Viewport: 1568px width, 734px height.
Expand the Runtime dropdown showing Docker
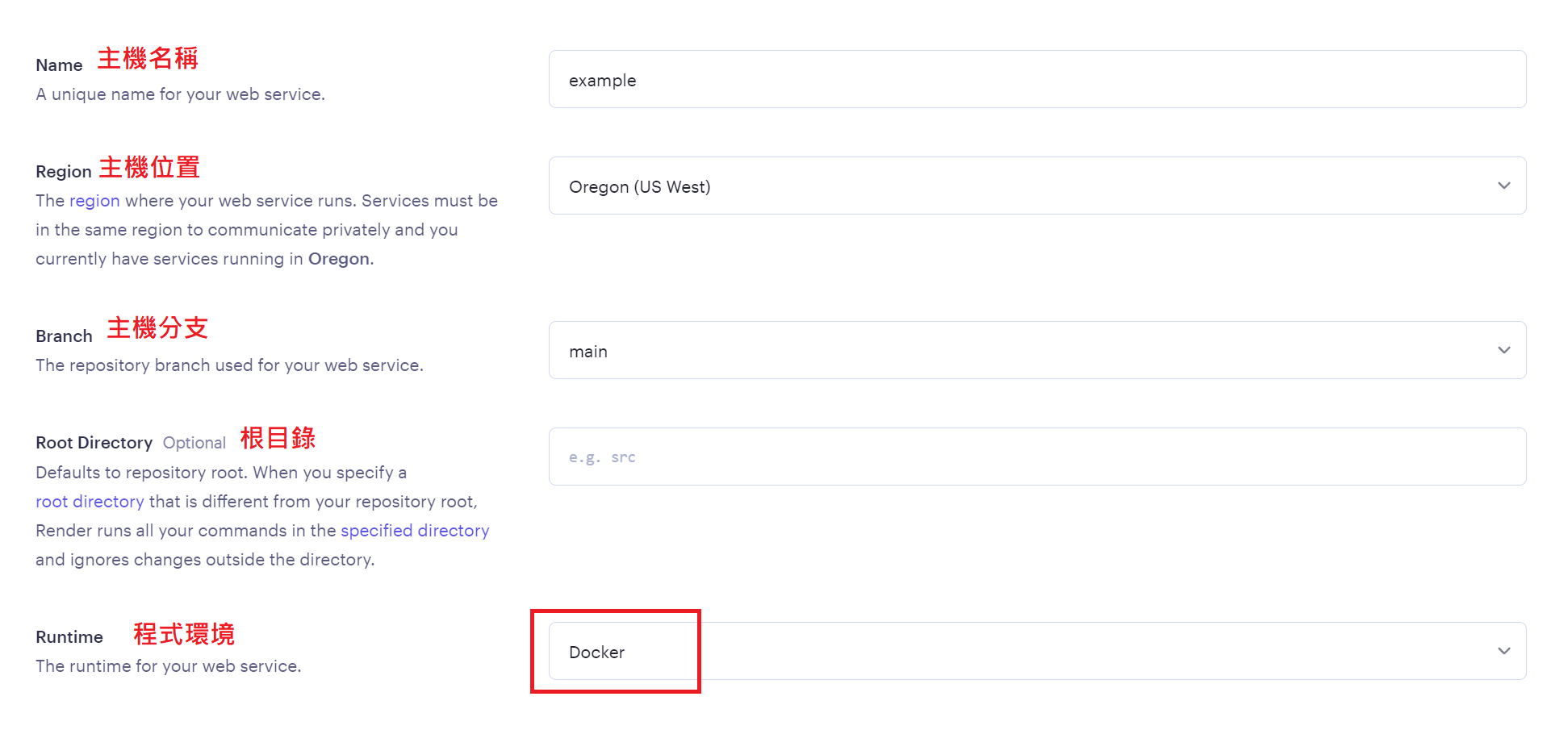(1037, 651)
